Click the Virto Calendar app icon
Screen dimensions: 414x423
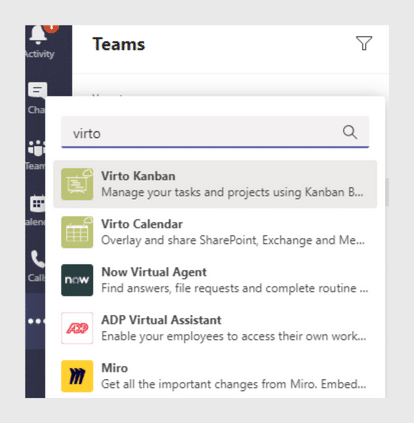pyautogui.click(x=77, y=232)
